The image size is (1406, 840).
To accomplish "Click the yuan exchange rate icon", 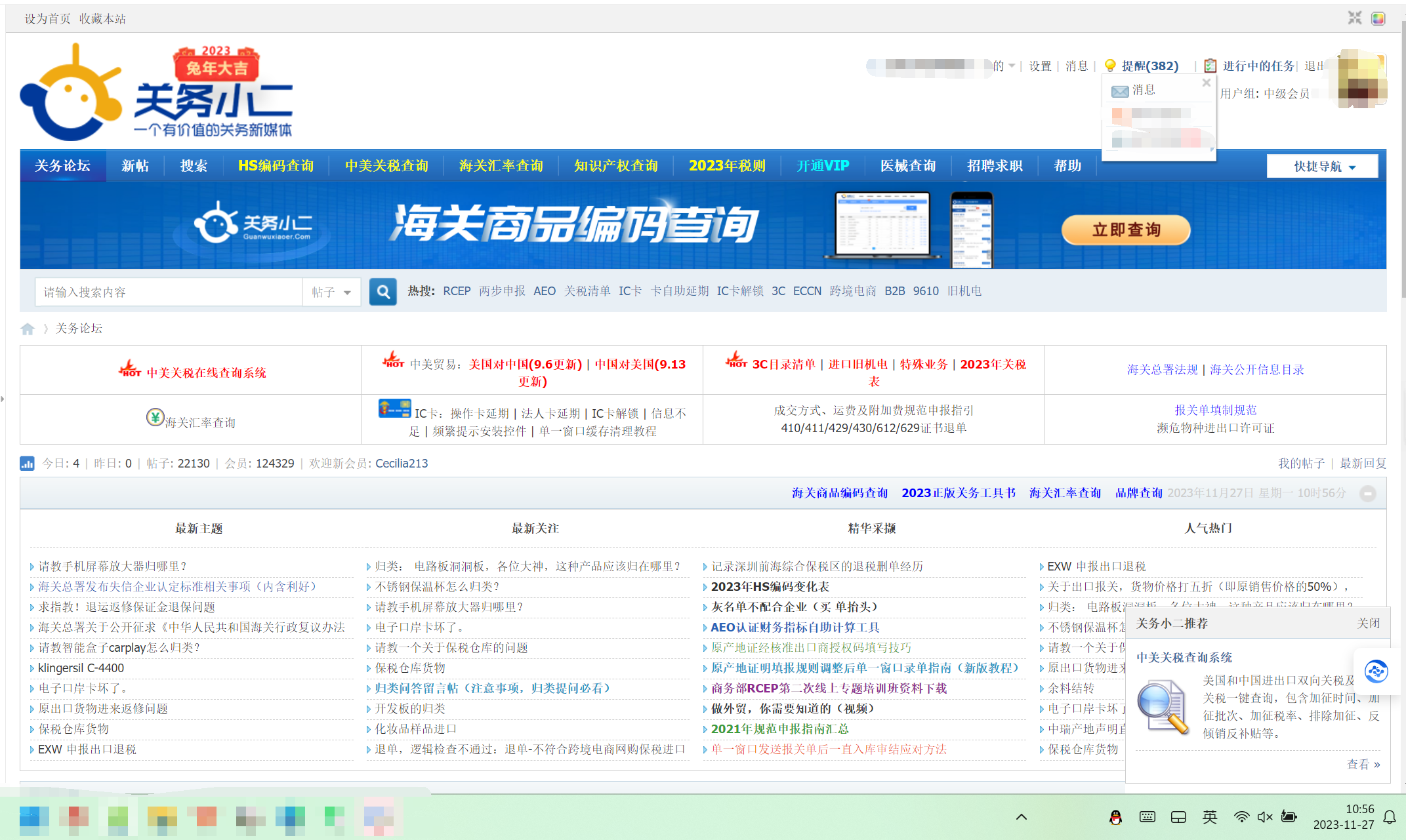I will pos(155,417).
